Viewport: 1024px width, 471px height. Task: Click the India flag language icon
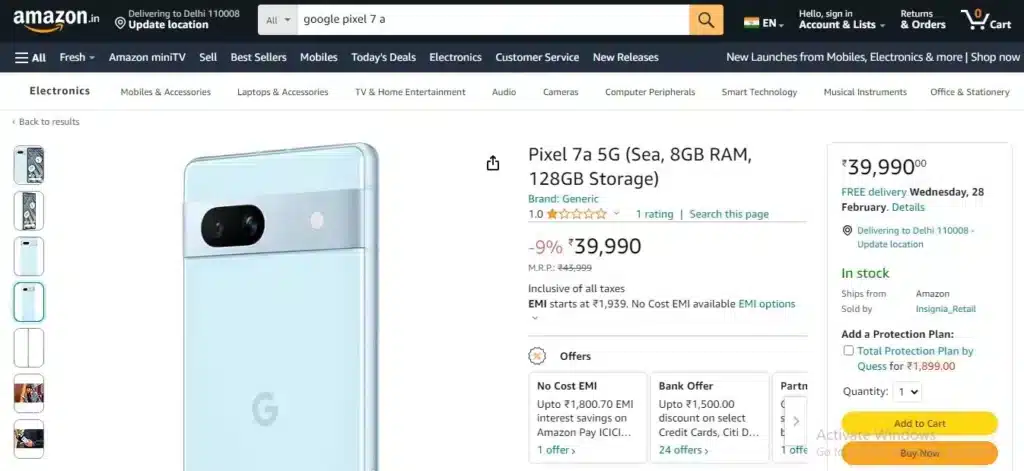click(752, 23)
